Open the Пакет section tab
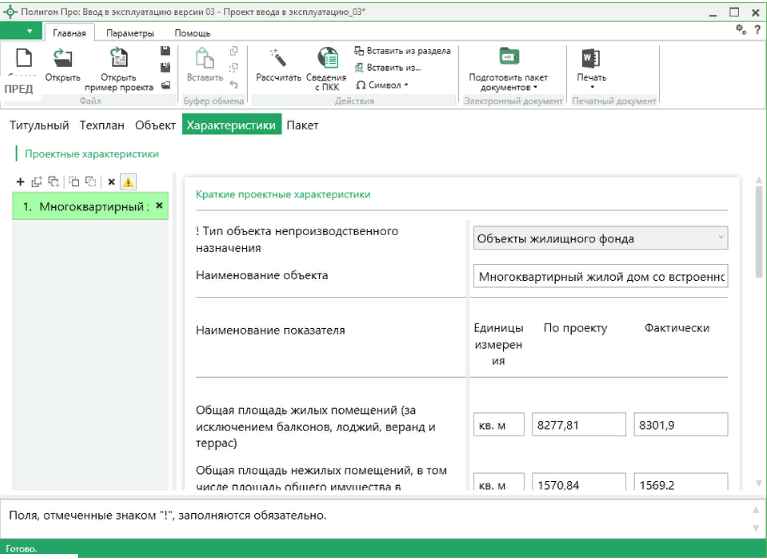The image size is (767, 559). click(302, 126)
